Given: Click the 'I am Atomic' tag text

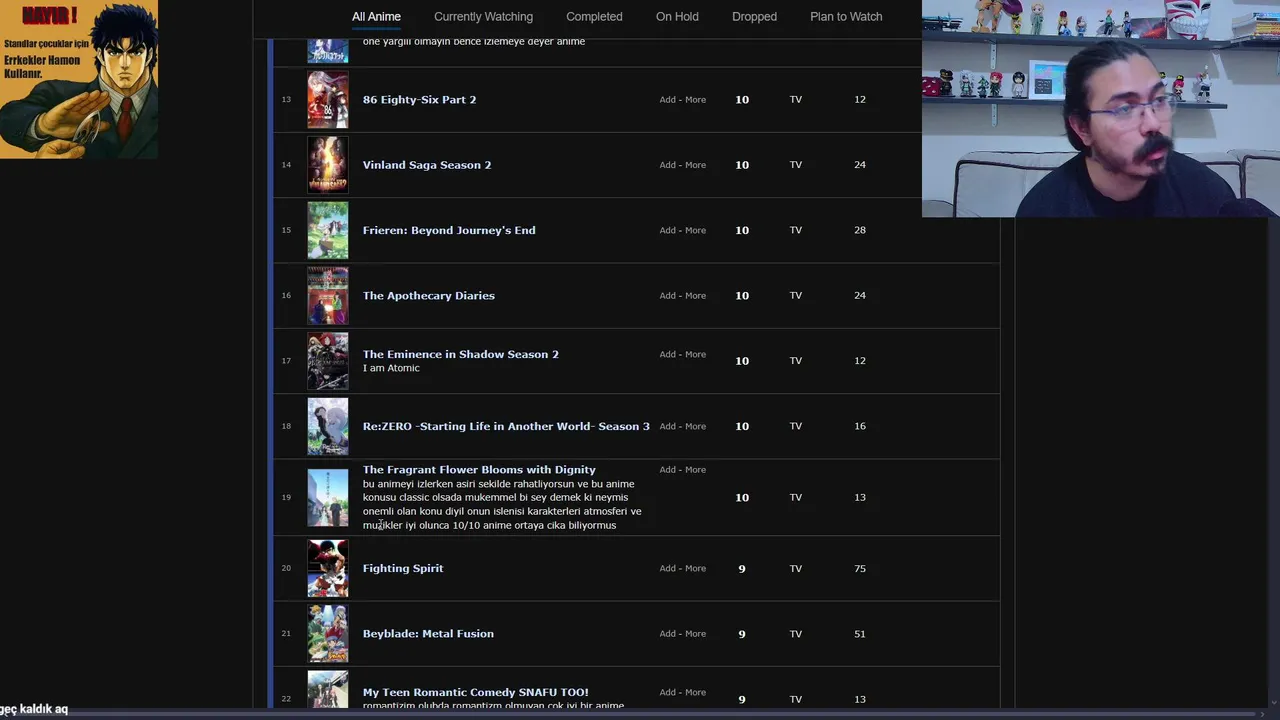Looking at the screenshot, I should tap(391, 368).
